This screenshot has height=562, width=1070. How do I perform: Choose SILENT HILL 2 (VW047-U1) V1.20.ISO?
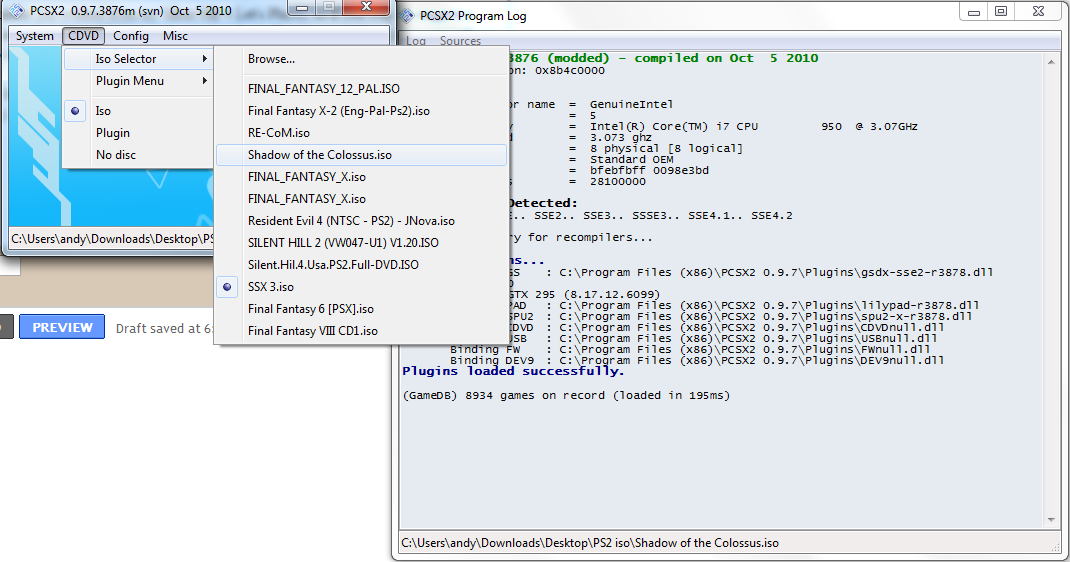click(x=362, y=243)
